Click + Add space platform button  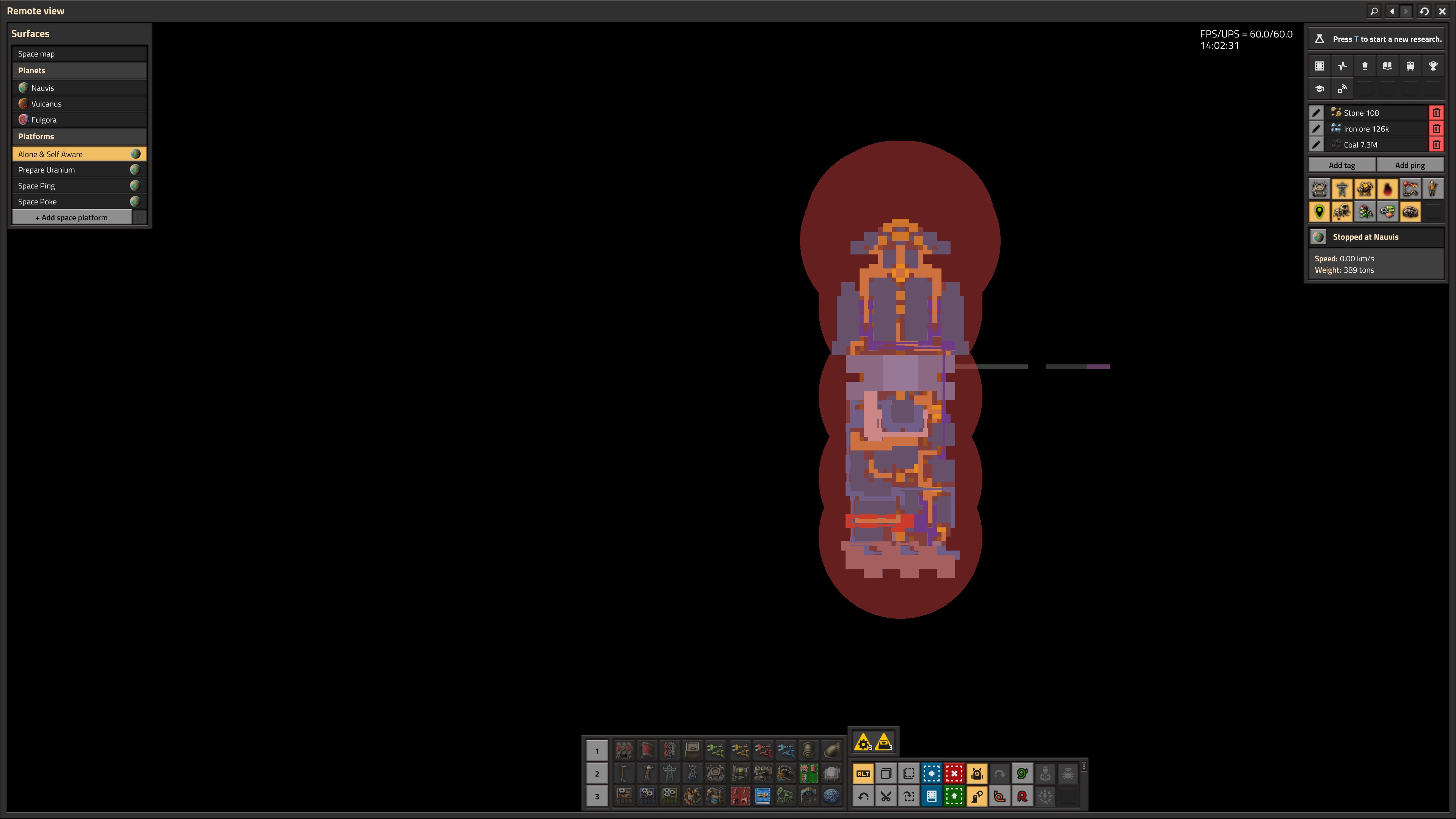(72, 218)
